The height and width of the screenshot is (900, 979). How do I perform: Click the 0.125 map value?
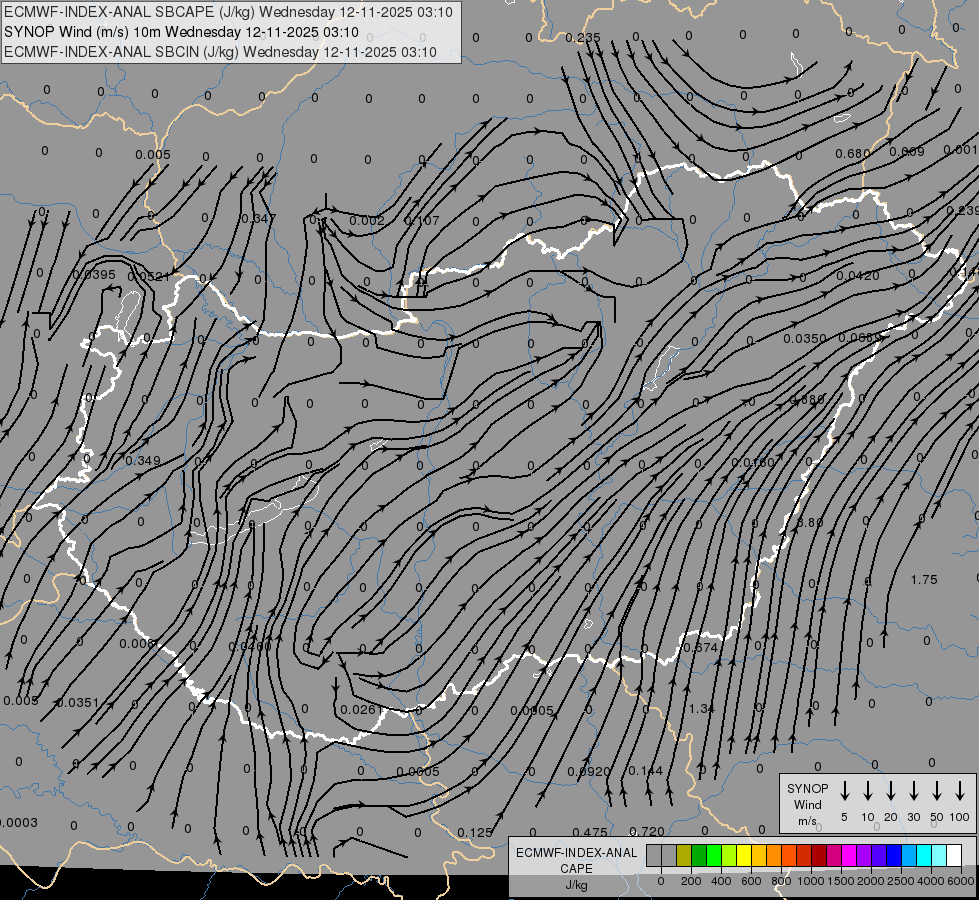point(475,833)
